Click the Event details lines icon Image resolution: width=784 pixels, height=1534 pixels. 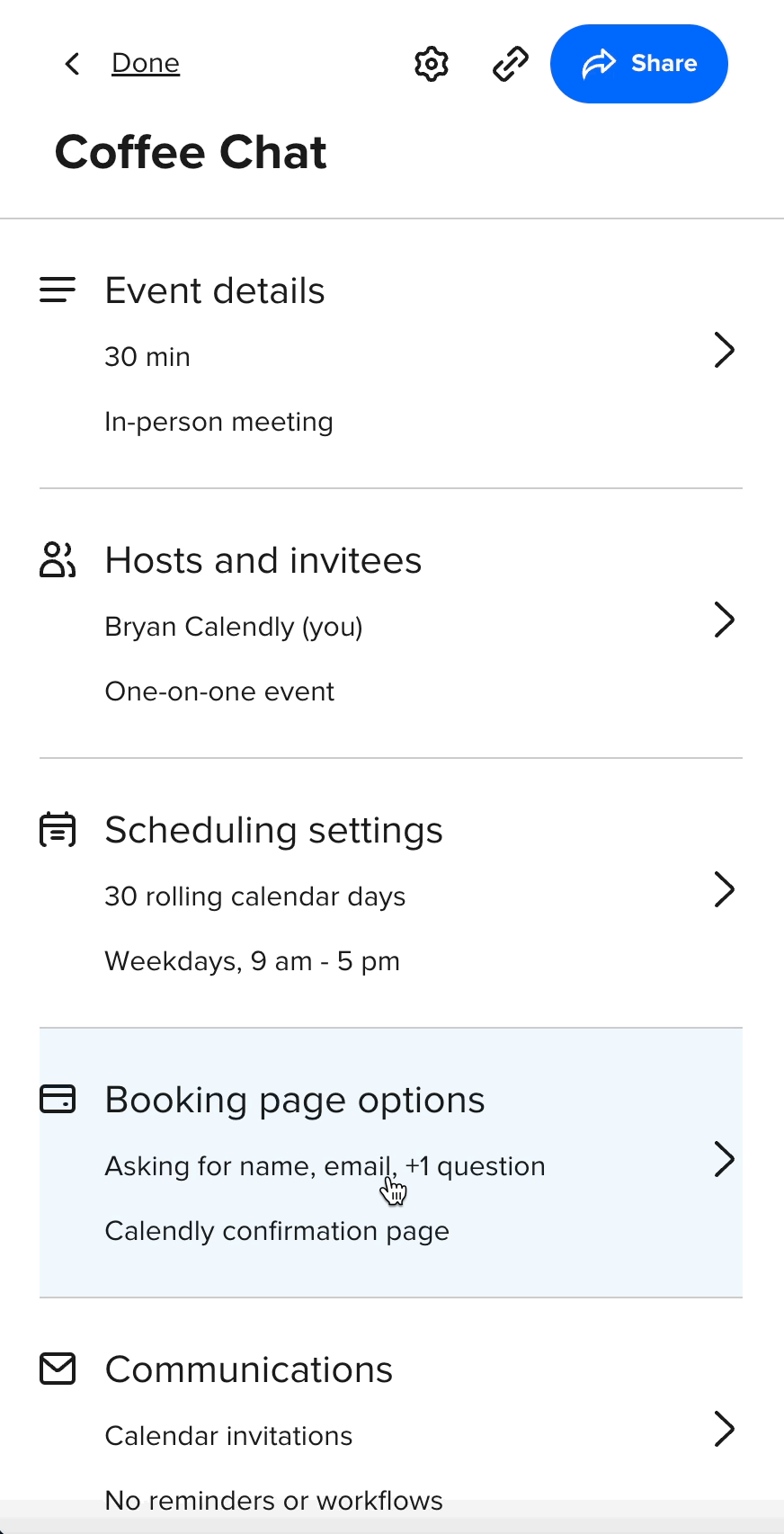pyautogui.click(x=58, y=290)
